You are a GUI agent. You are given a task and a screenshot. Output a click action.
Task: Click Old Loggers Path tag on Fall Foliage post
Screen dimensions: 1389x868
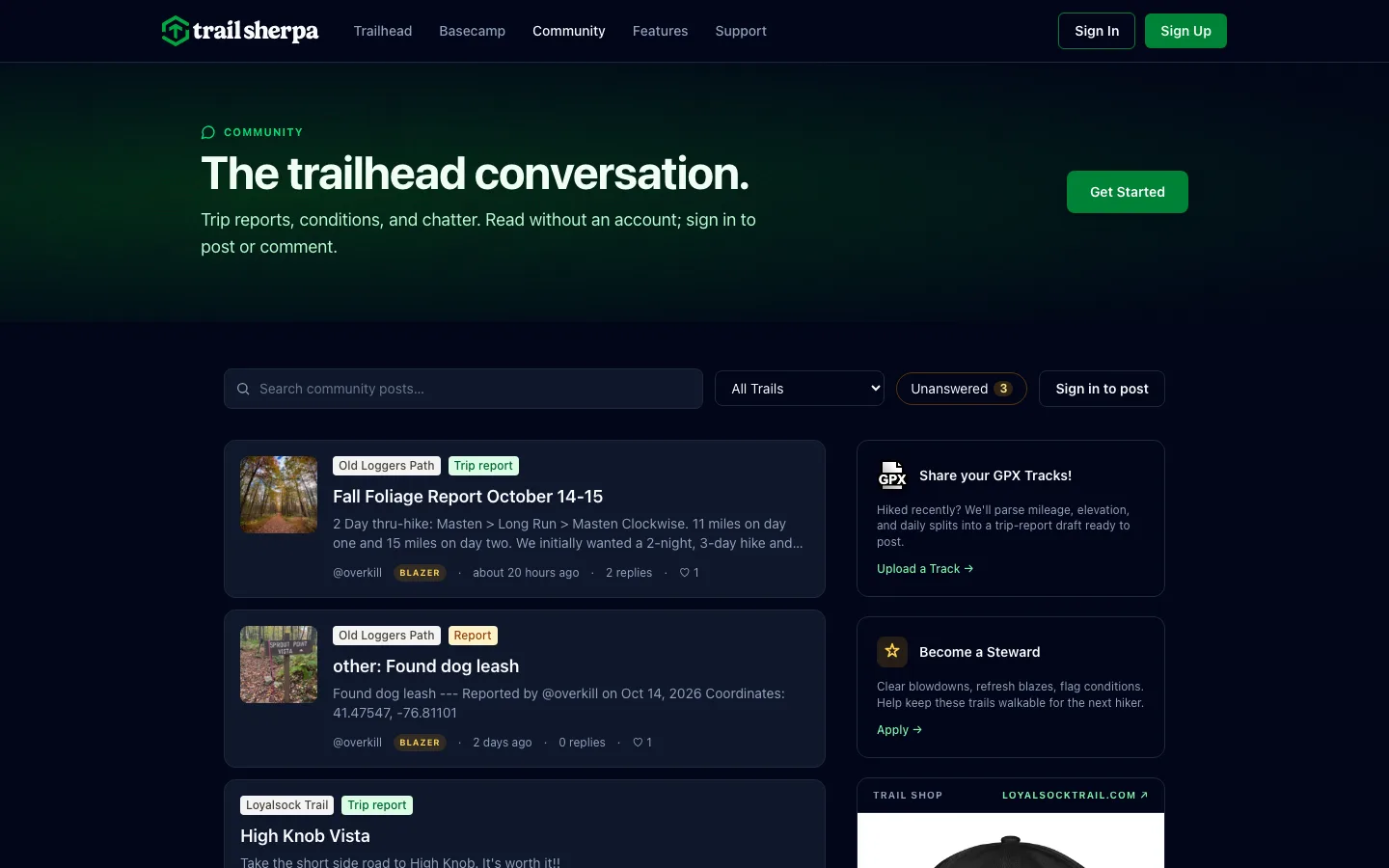click(387, 466)
